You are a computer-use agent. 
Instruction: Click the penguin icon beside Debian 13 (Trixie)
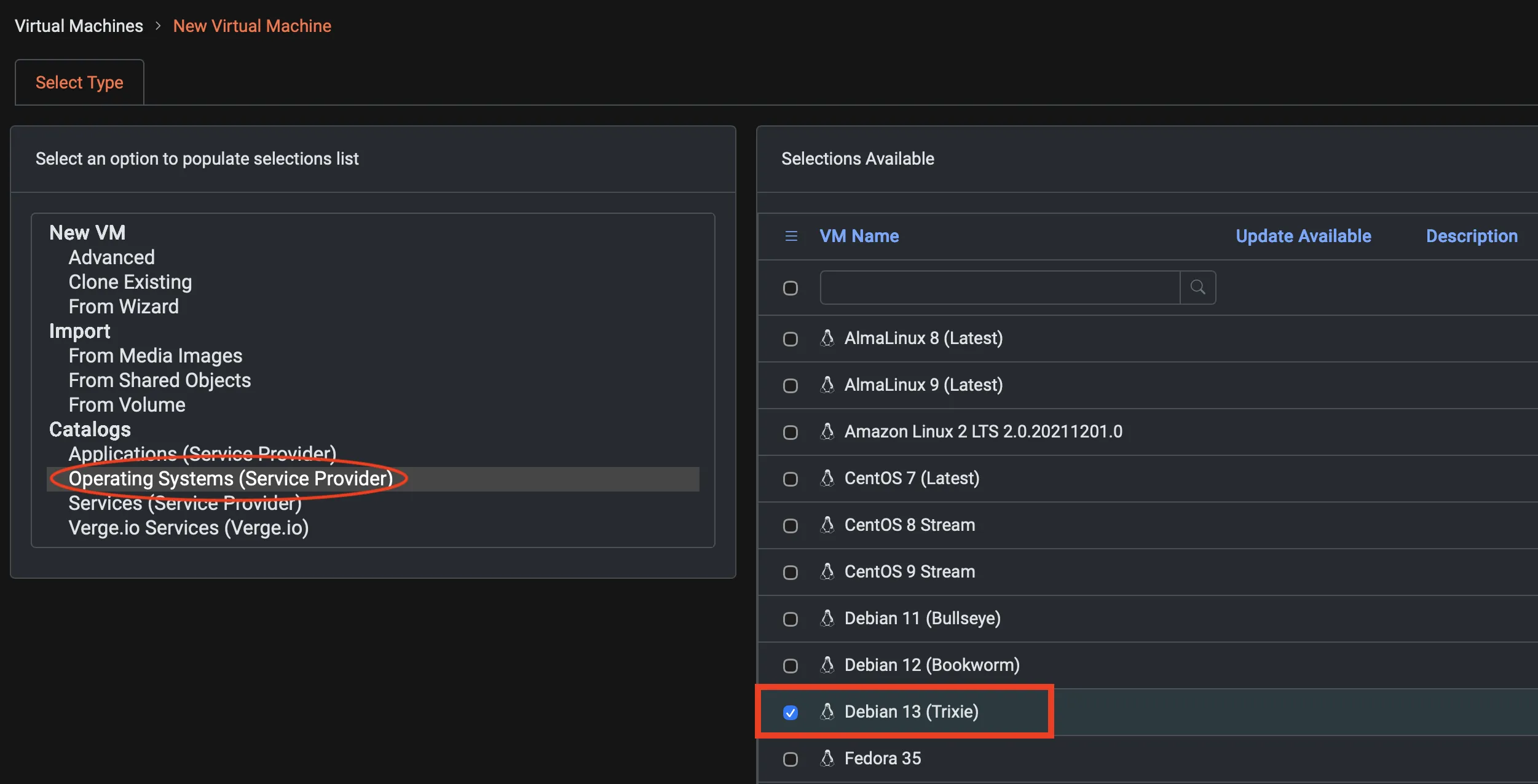[827, 711]
